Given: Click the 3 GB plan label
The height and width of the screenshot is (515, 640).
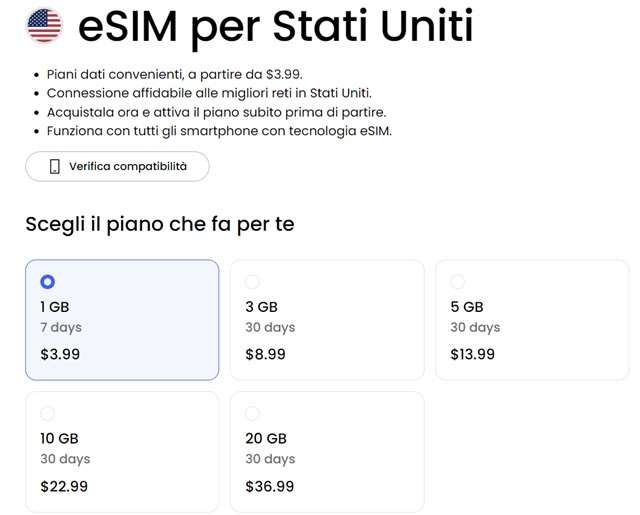Looking at the screenshot, I should tap(261, 307).
